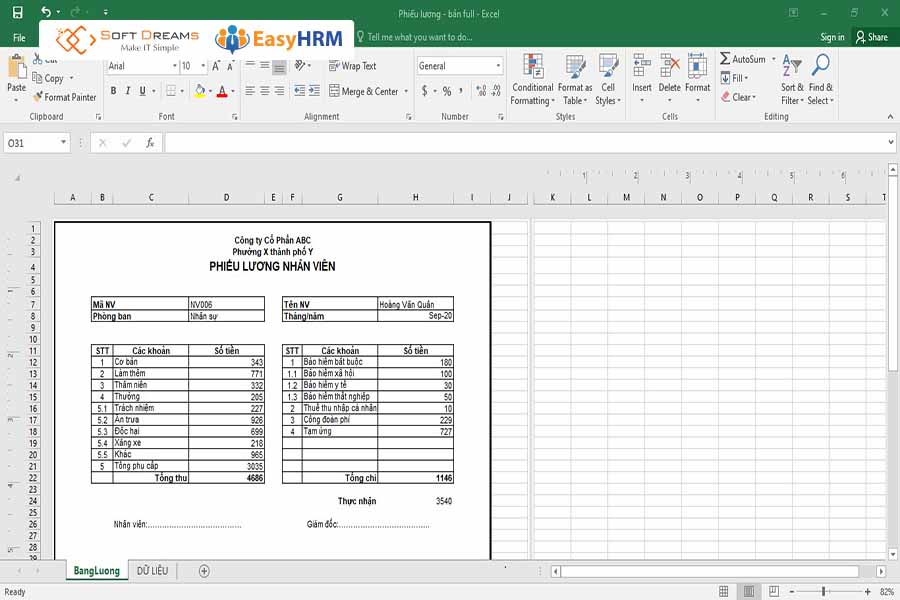Click Sign in
The height and width of the screenshot is (600, 900).
pos(832,37)
